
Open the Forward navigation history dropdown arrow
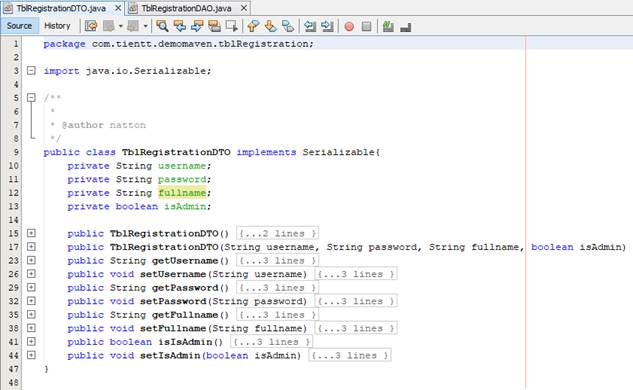point(145,26)
